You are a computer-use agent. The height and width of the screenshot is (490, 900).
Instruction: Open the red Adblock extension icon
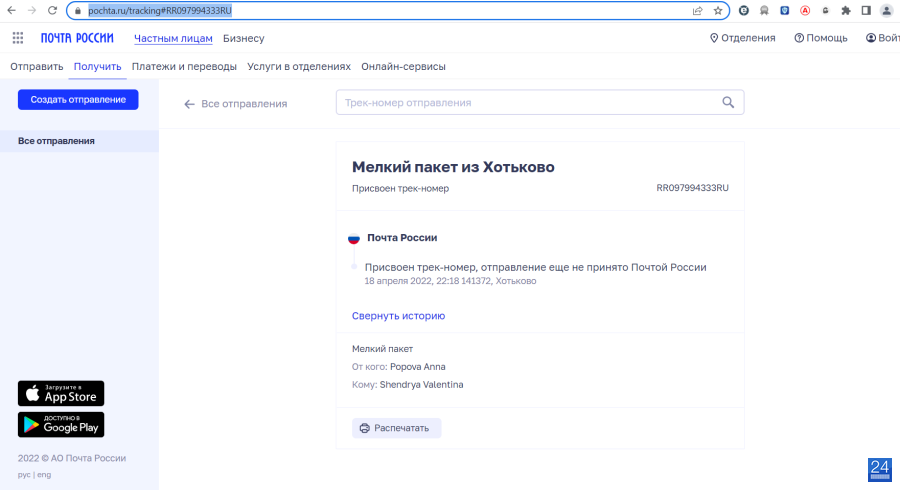[x=805, y=10]
